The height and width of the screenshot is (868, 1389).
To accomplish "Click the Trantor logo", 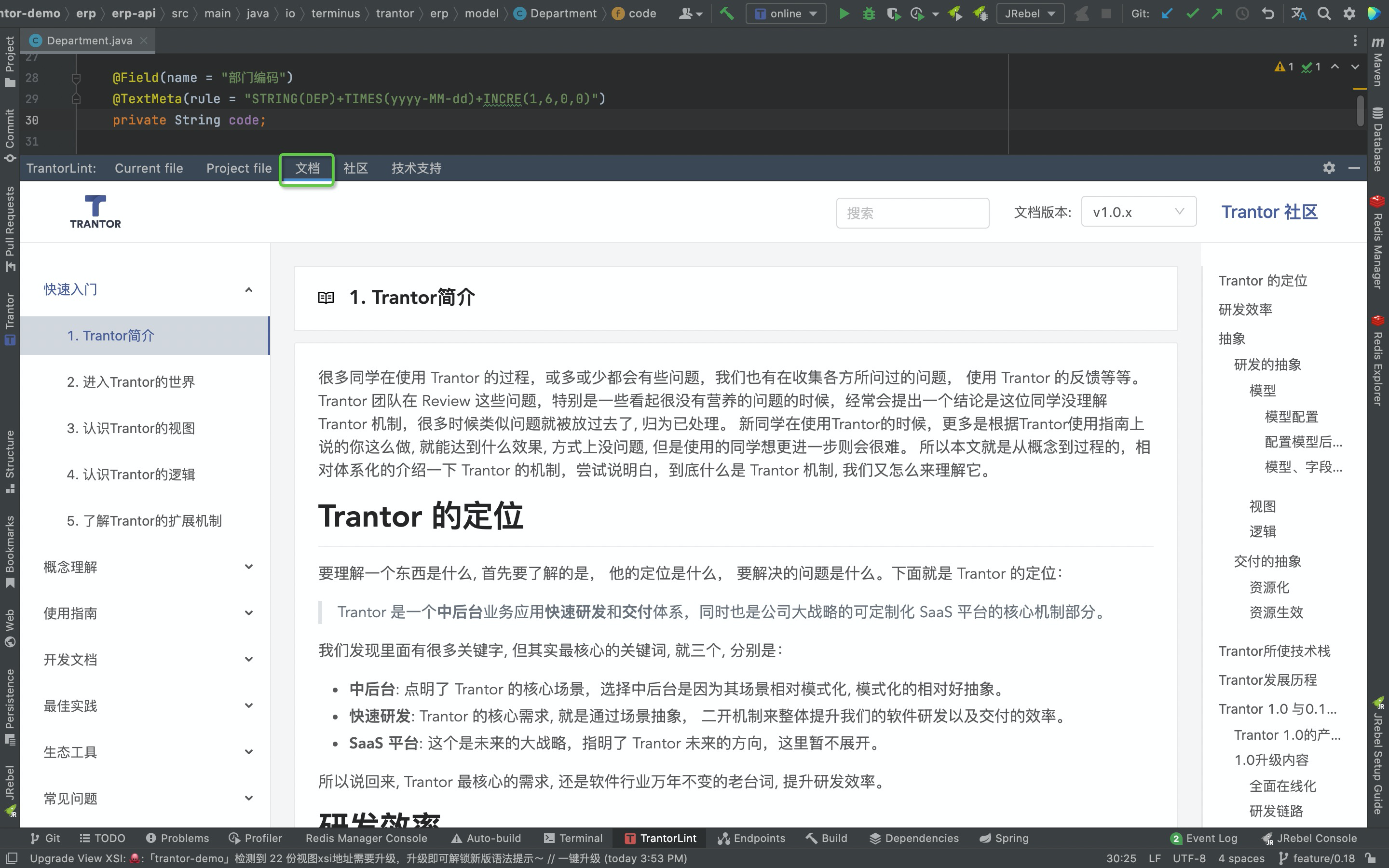I will 95,212.
